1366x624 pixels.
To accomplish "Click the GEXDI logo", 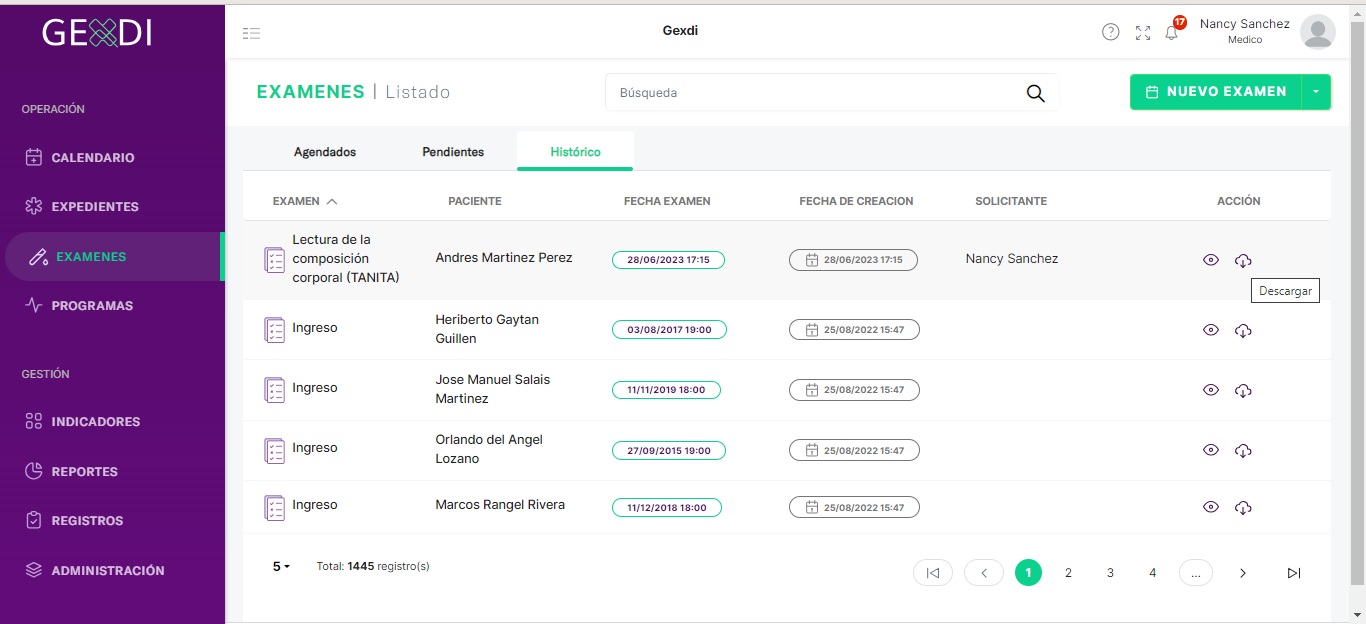I will tap(97, 33).
